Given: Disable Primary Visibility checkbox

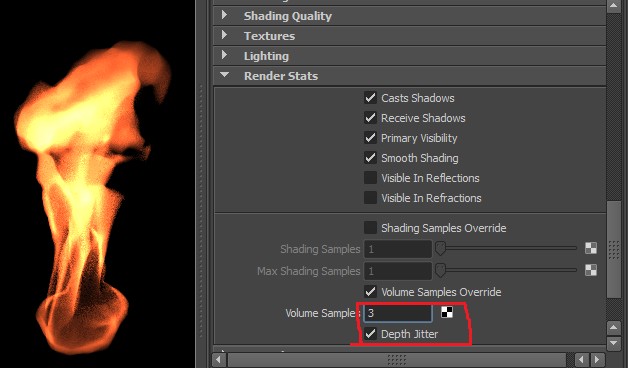Looking at the screenshot, I should 370,138.
